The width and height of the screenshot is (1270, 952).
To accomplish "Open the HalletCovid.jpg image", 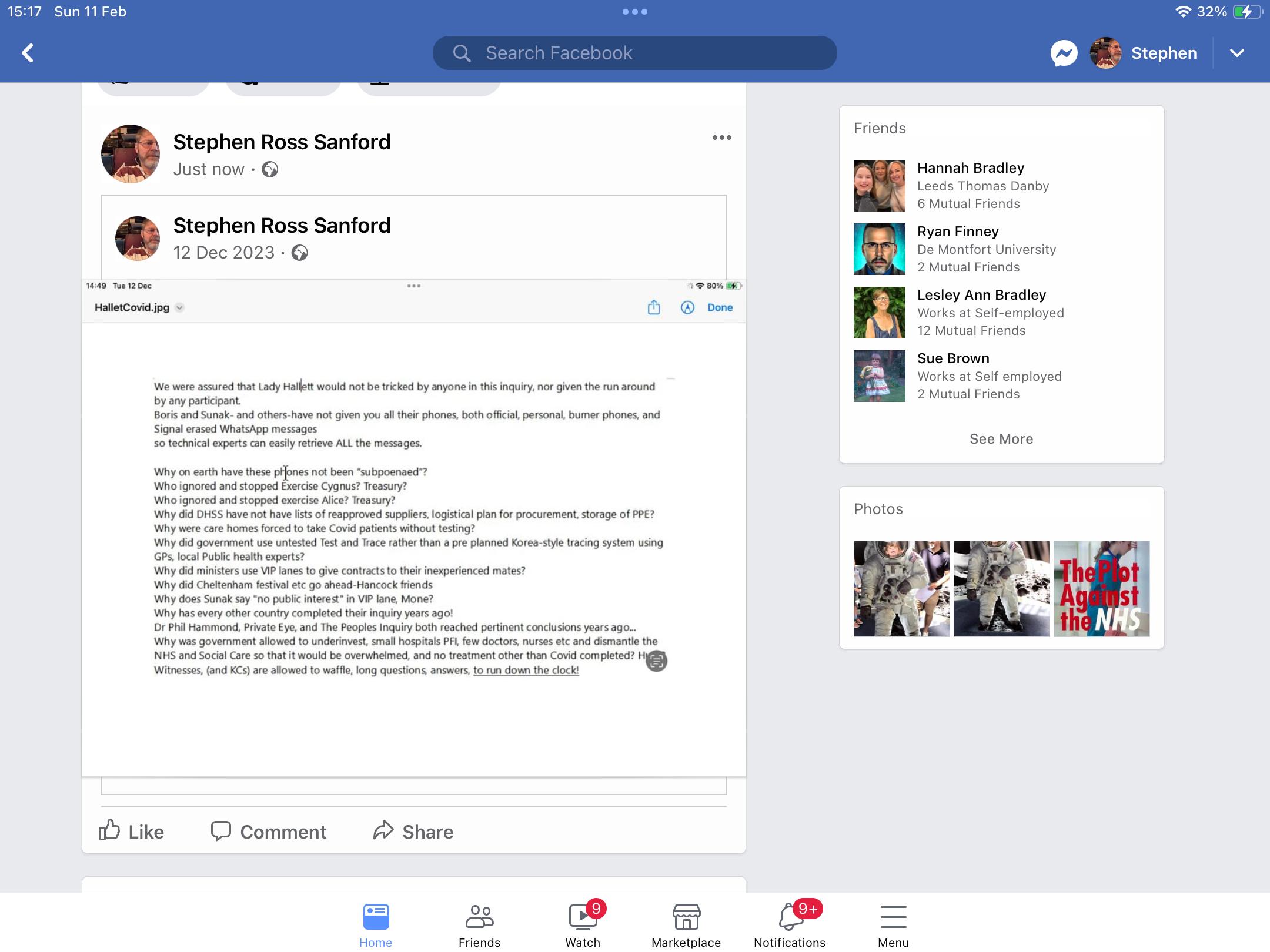I will pyautogui.click(x=414, y=528).
